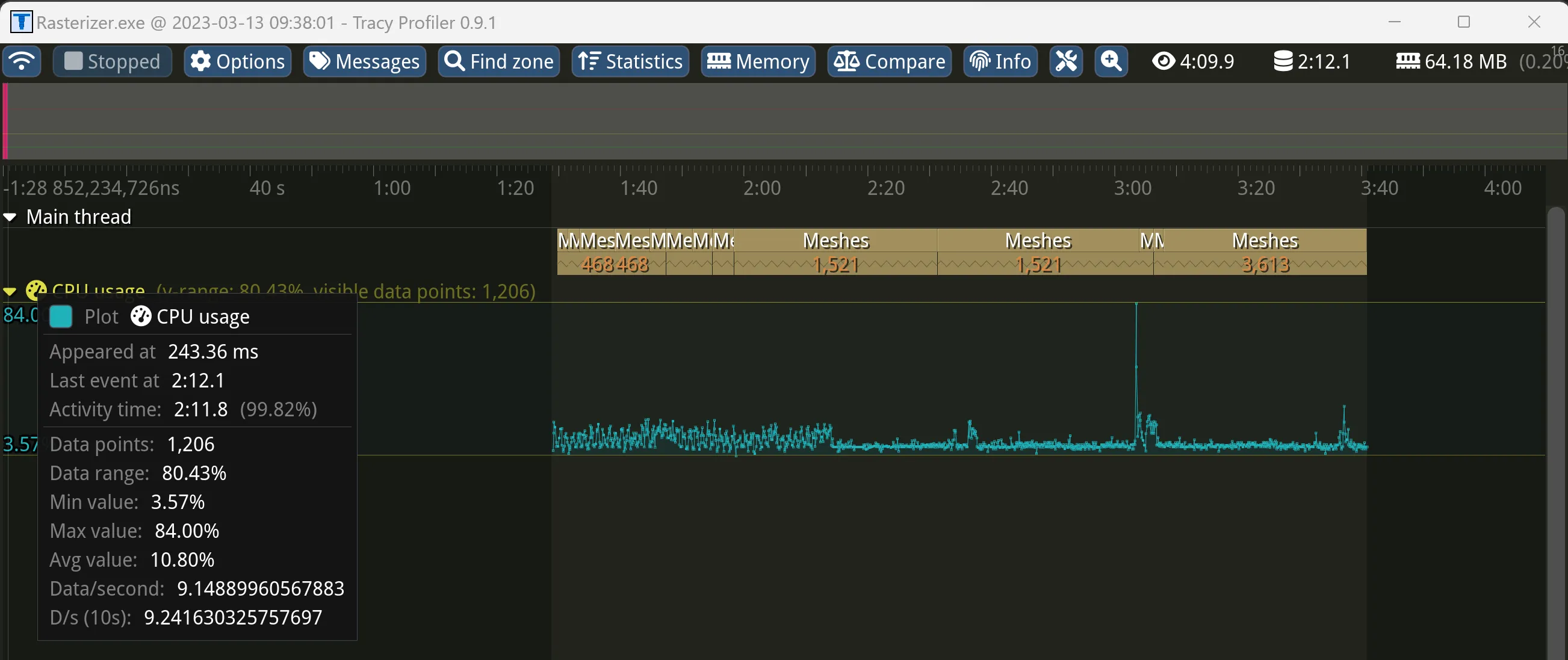Click the 3:20 mark on the time ruler
The height and width of the screenshot is (660, 1568).
point(1256,188)
